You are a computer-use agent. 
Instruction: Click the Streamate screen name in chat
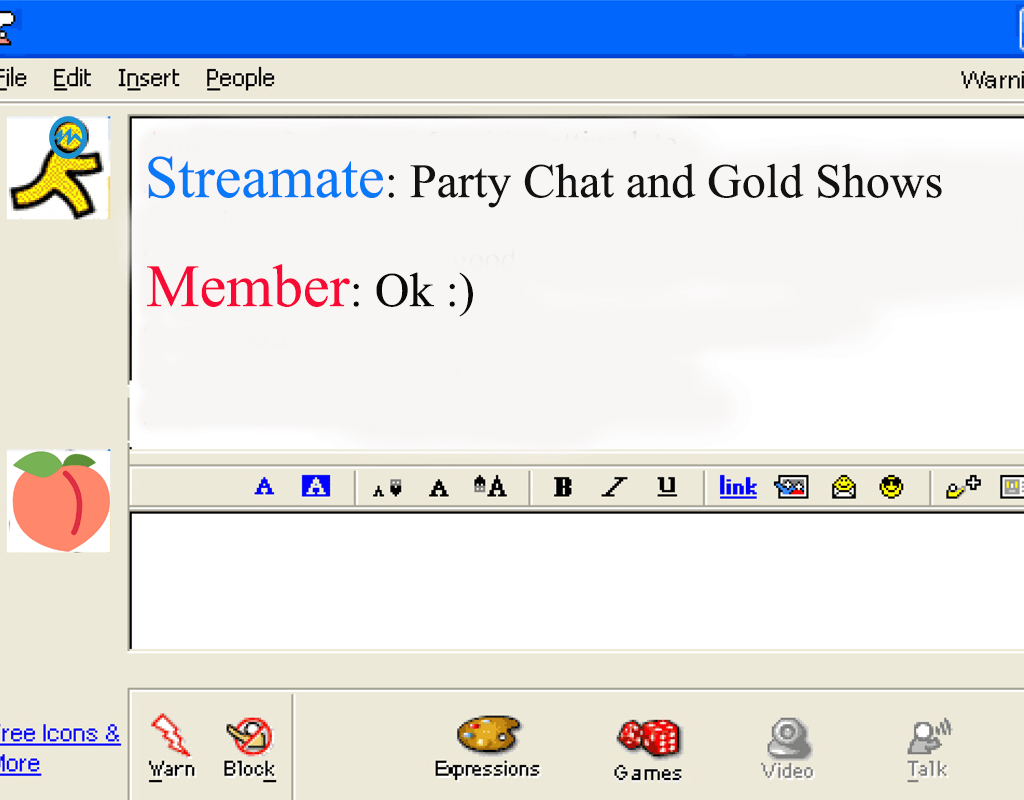tap(265, 178)
